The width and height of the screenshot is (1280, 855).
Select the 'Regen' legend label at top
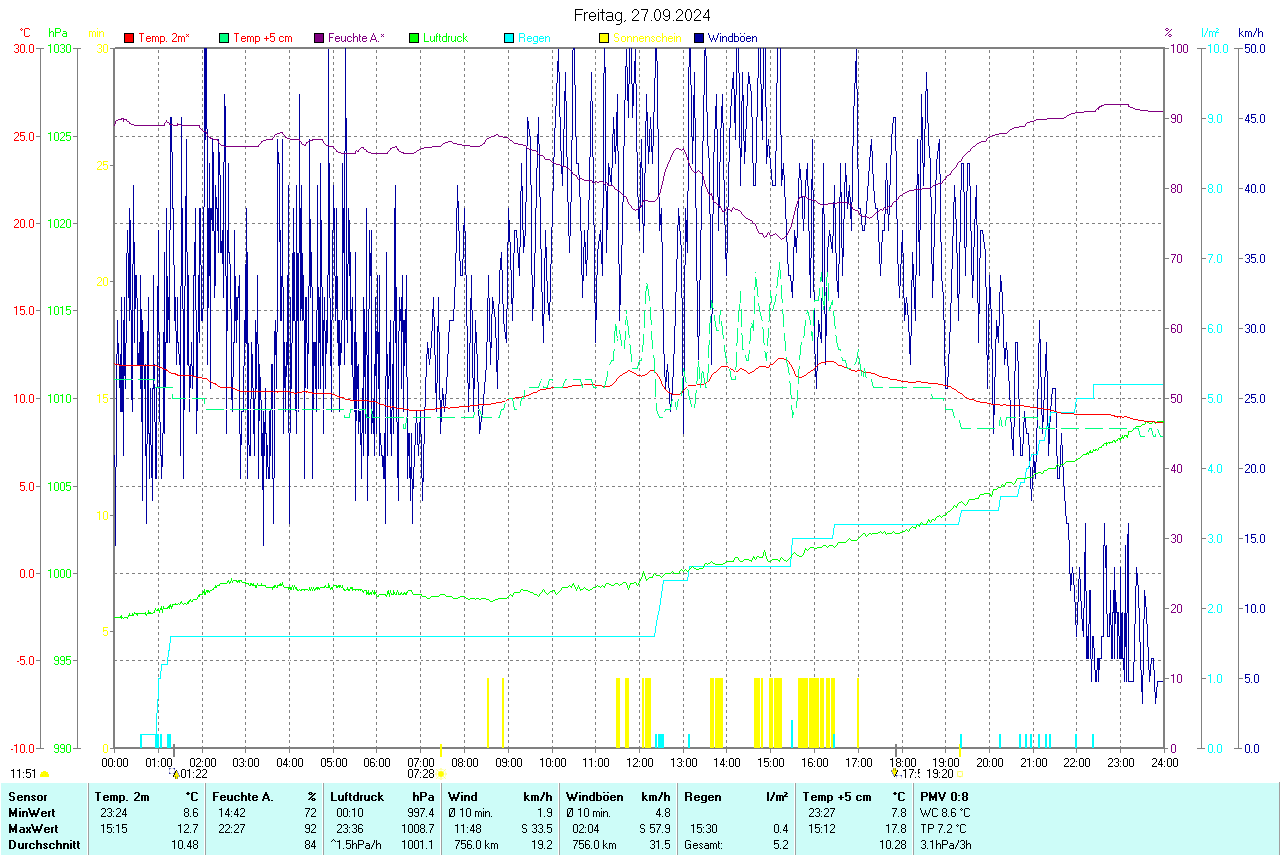click(x=534, y=38)
